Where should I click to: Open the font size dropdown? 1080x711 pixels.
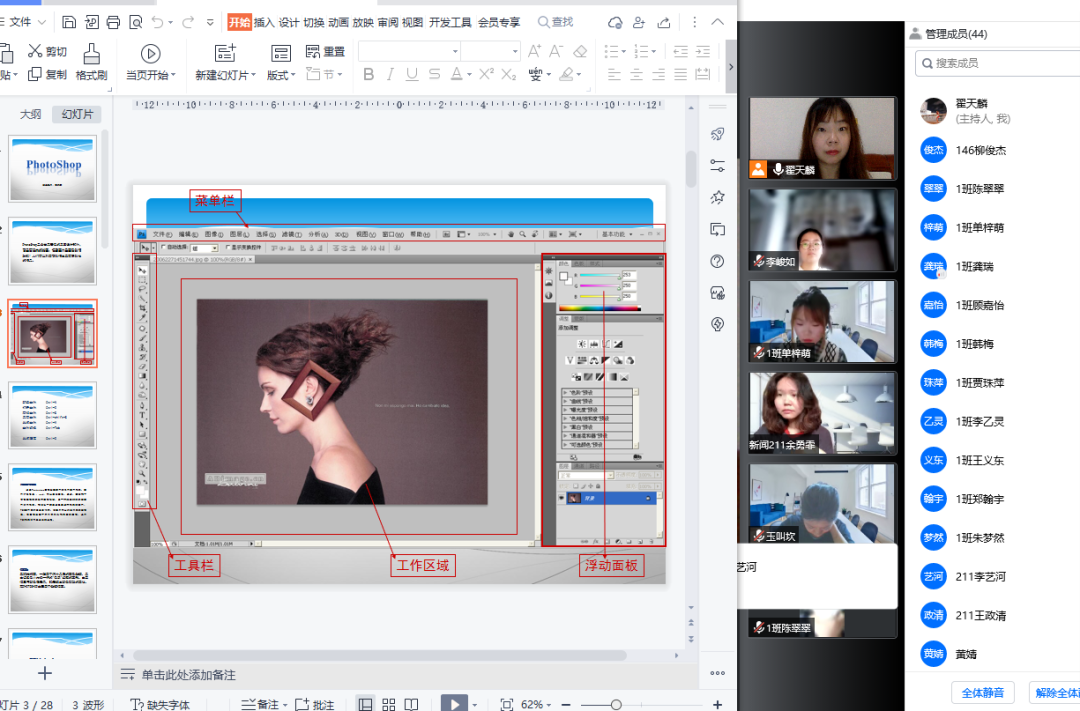pos(515,52)
